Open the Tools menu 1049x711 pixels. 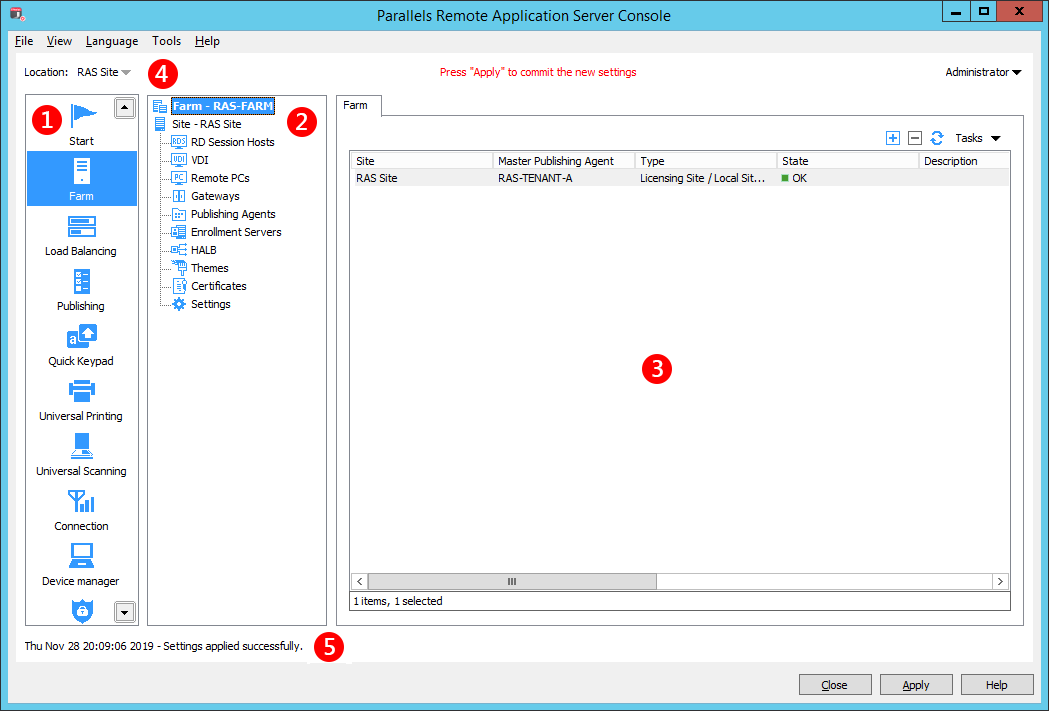[x=167, y=41]
